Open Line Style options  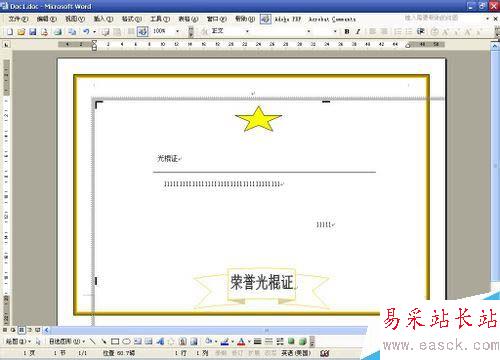click(257, 341)
